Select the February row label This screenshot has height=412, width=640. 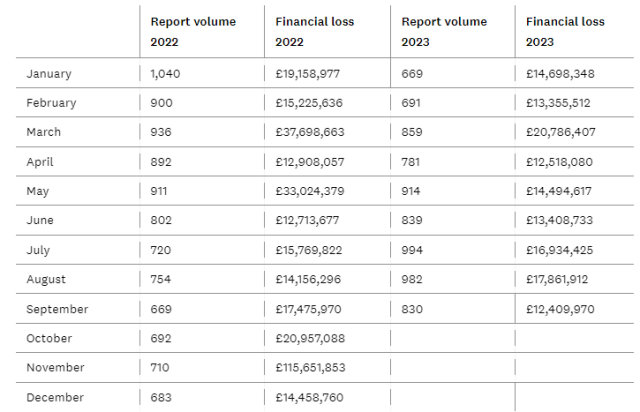[51, 103]
